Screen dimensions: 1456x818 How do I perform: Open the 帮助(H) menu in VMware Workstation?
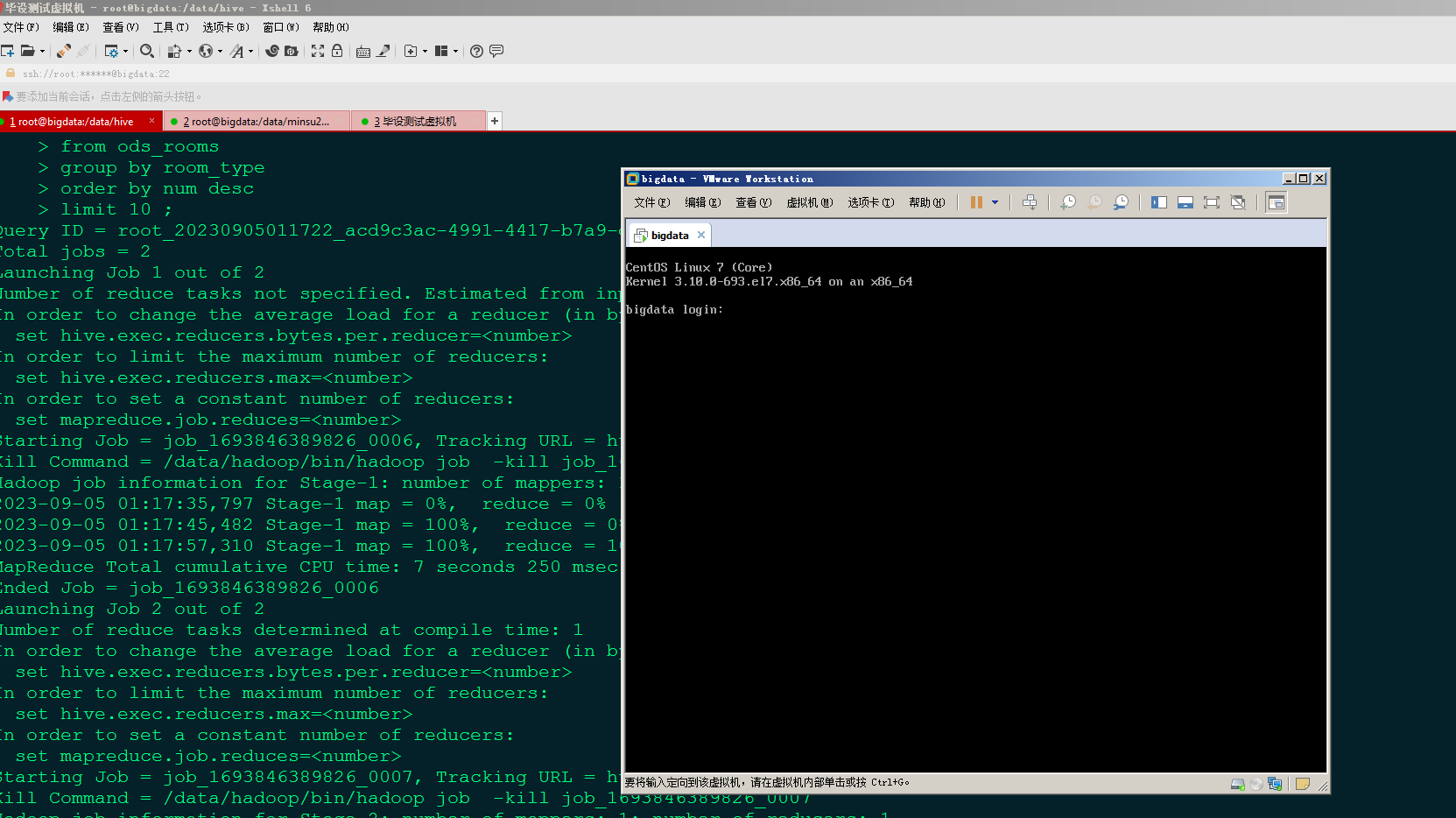point(927,202)
